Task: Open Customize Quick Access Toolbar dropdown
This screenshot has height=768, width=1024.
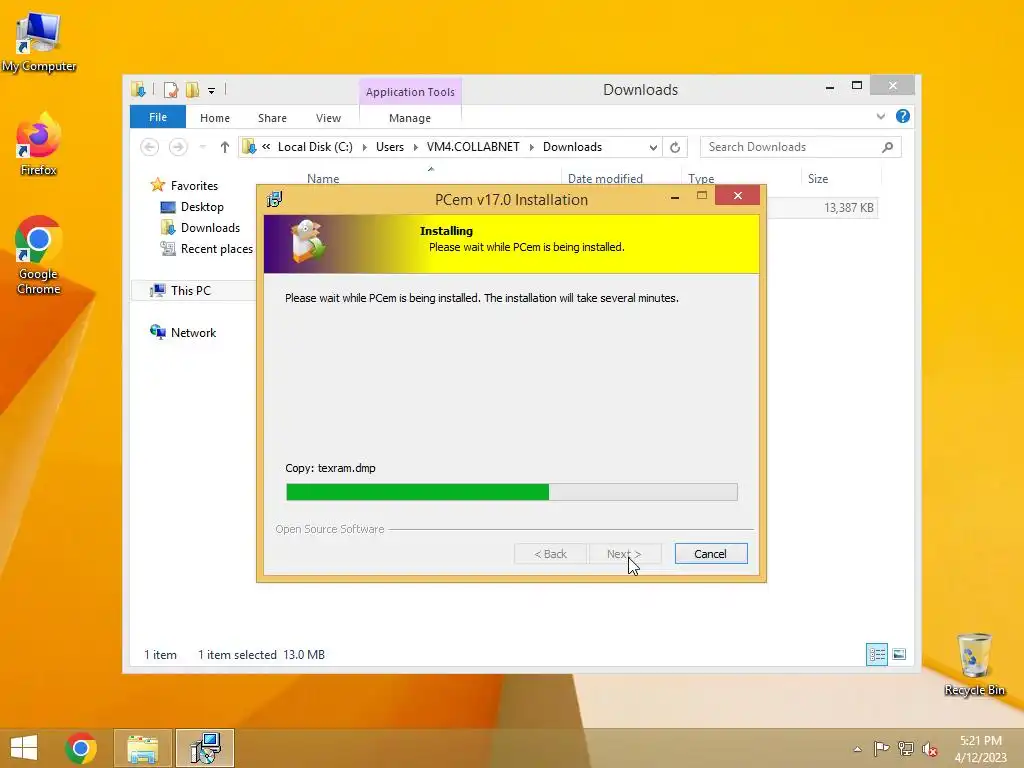Action: click(x=212, y=91)
